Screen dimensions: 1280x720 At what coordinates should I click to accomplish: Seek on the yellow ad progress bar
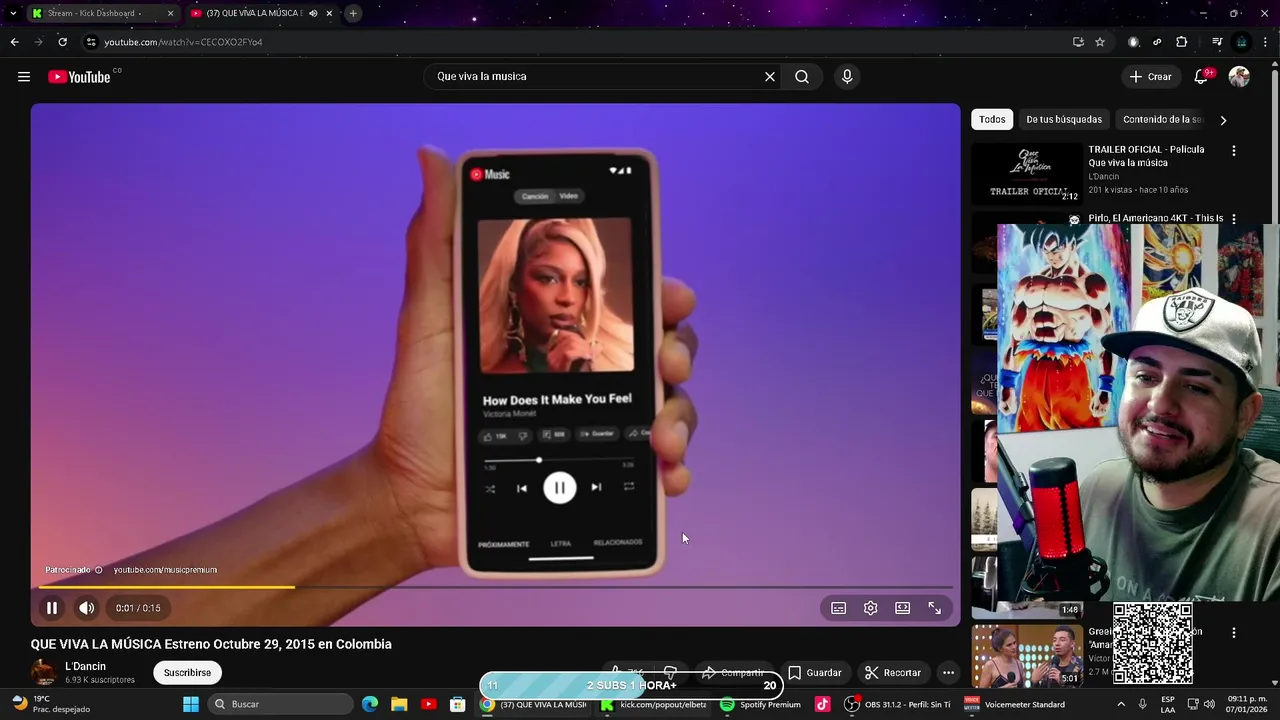pyautogui.click(x=495, y=587)
